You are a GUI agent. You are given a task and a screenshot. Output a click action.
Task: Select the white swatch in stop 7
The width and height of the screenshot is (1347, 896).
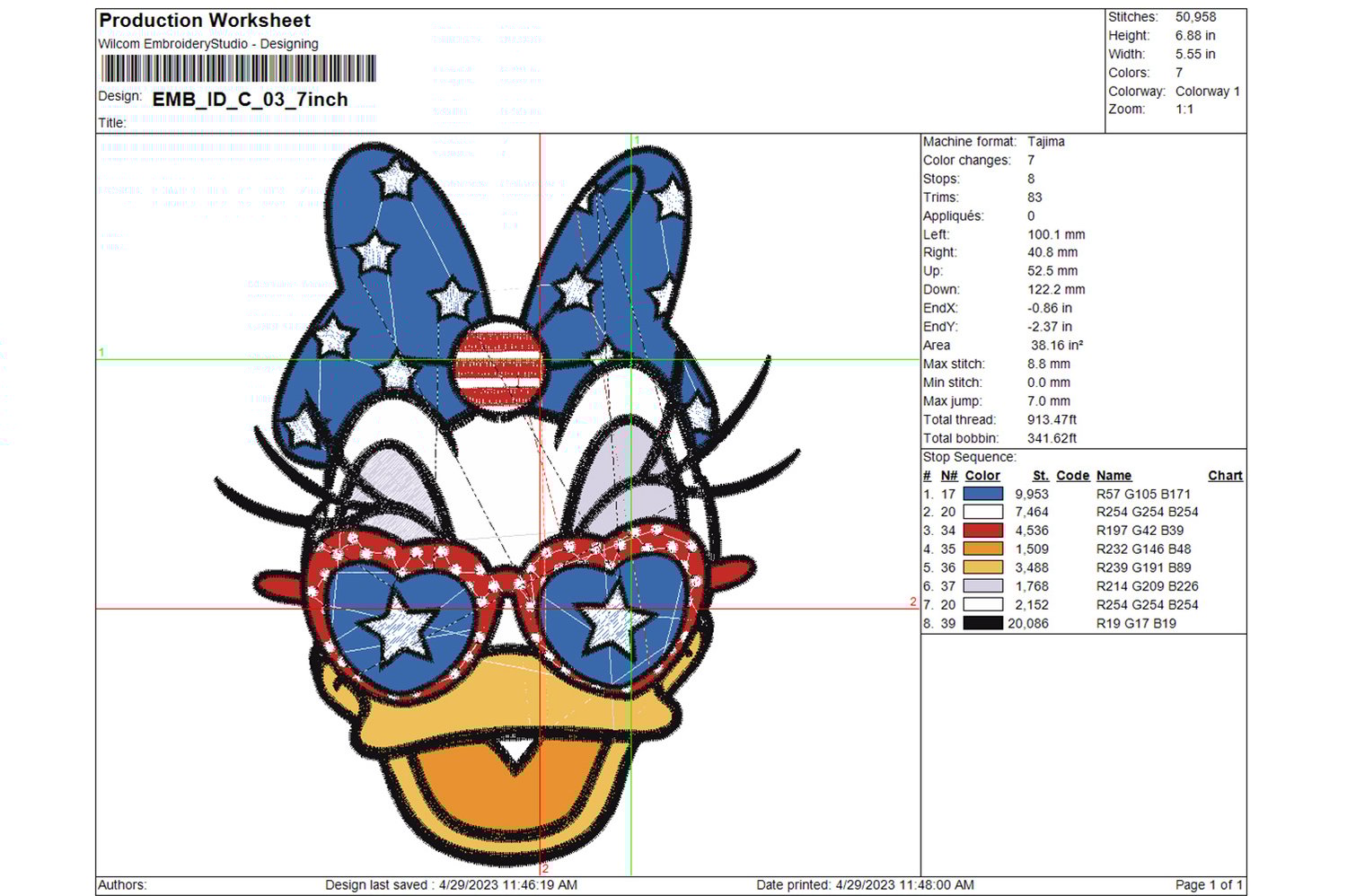tap(982, 605)
